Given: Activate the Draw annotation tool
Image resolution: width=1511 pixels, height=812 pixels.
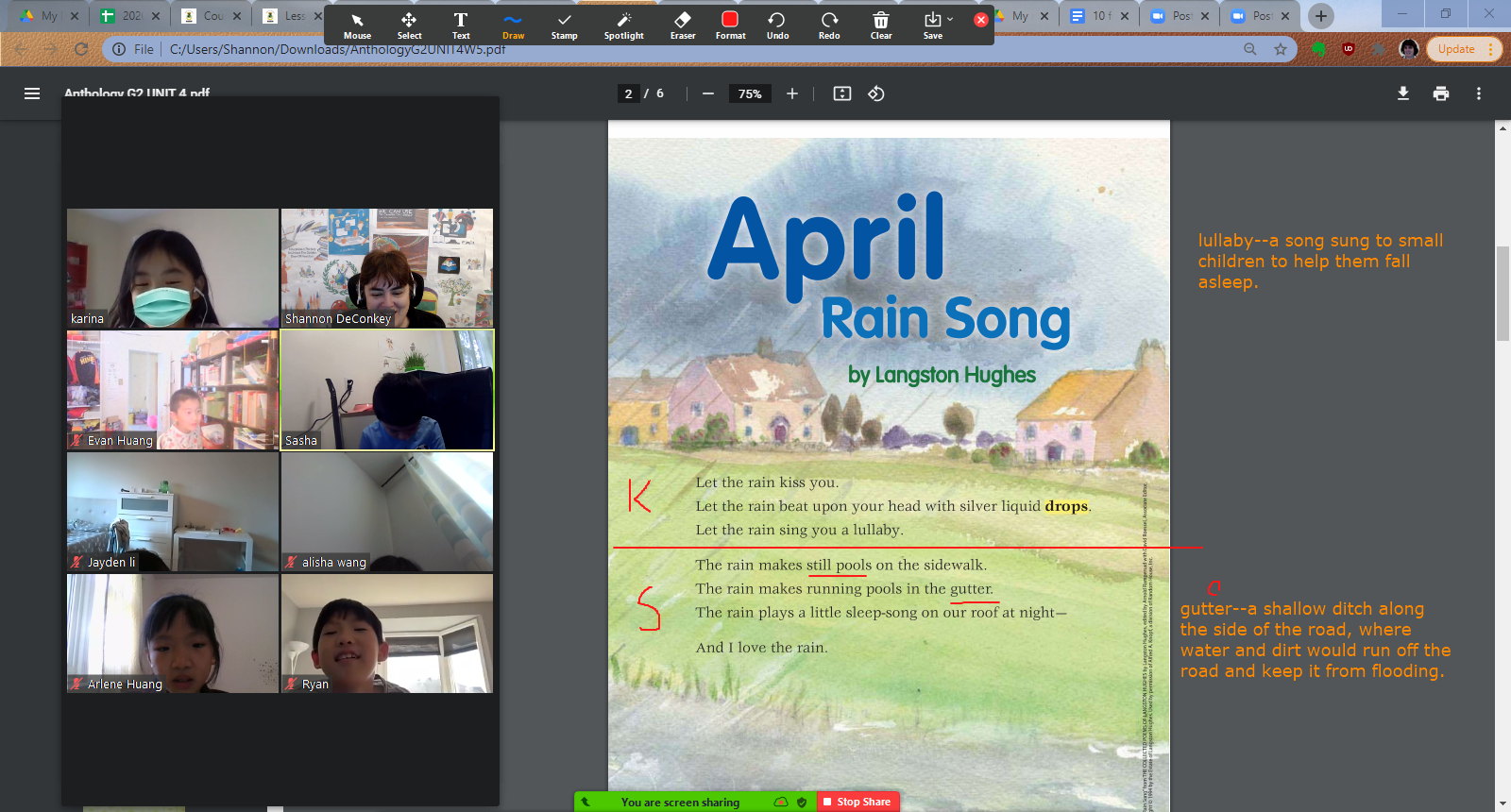Looking at the screenshot, I should pos(513,25).
